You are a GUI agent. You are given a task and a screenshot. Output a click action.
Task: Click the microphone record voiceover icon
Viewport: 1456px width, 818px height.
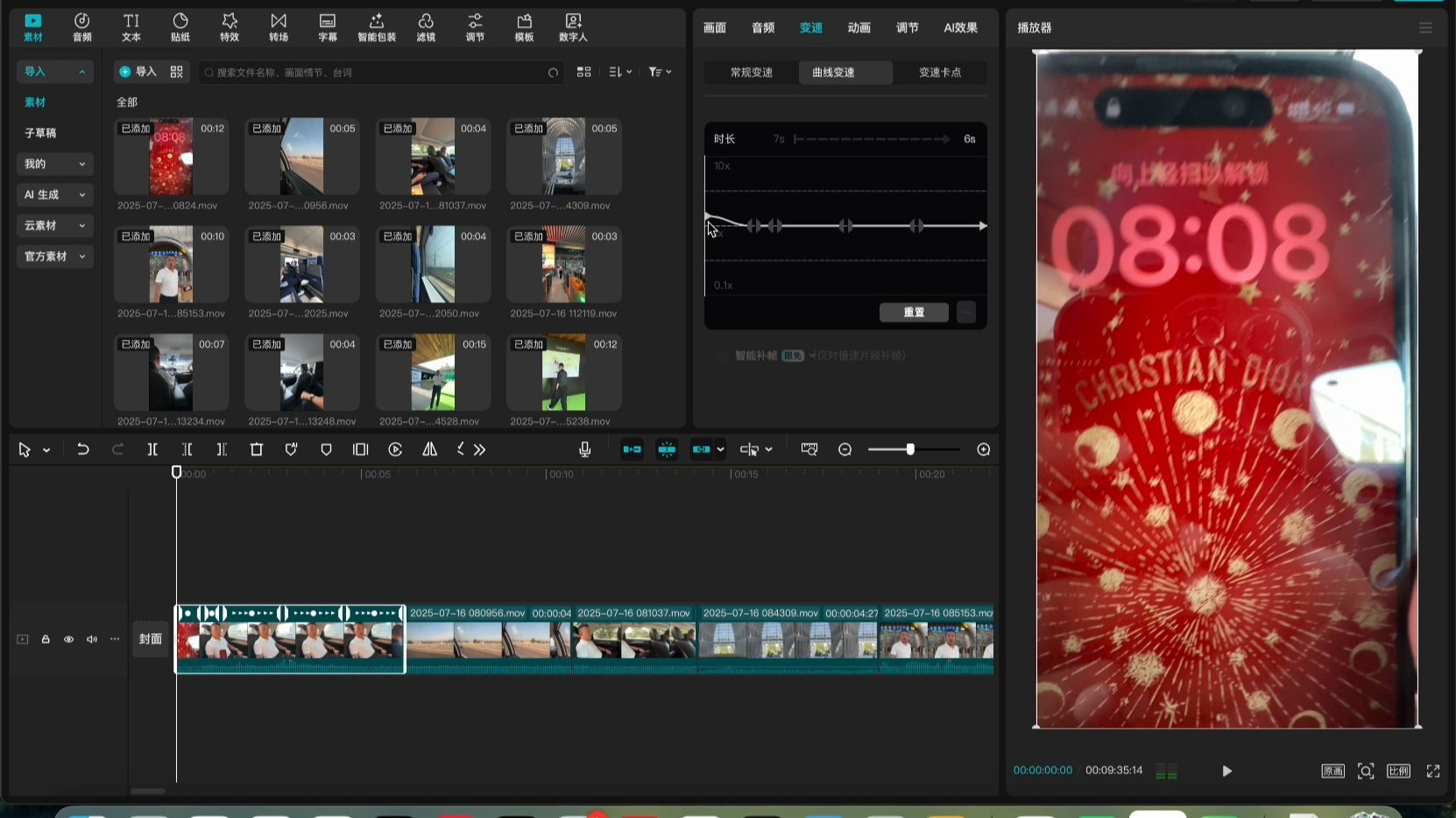585,449
